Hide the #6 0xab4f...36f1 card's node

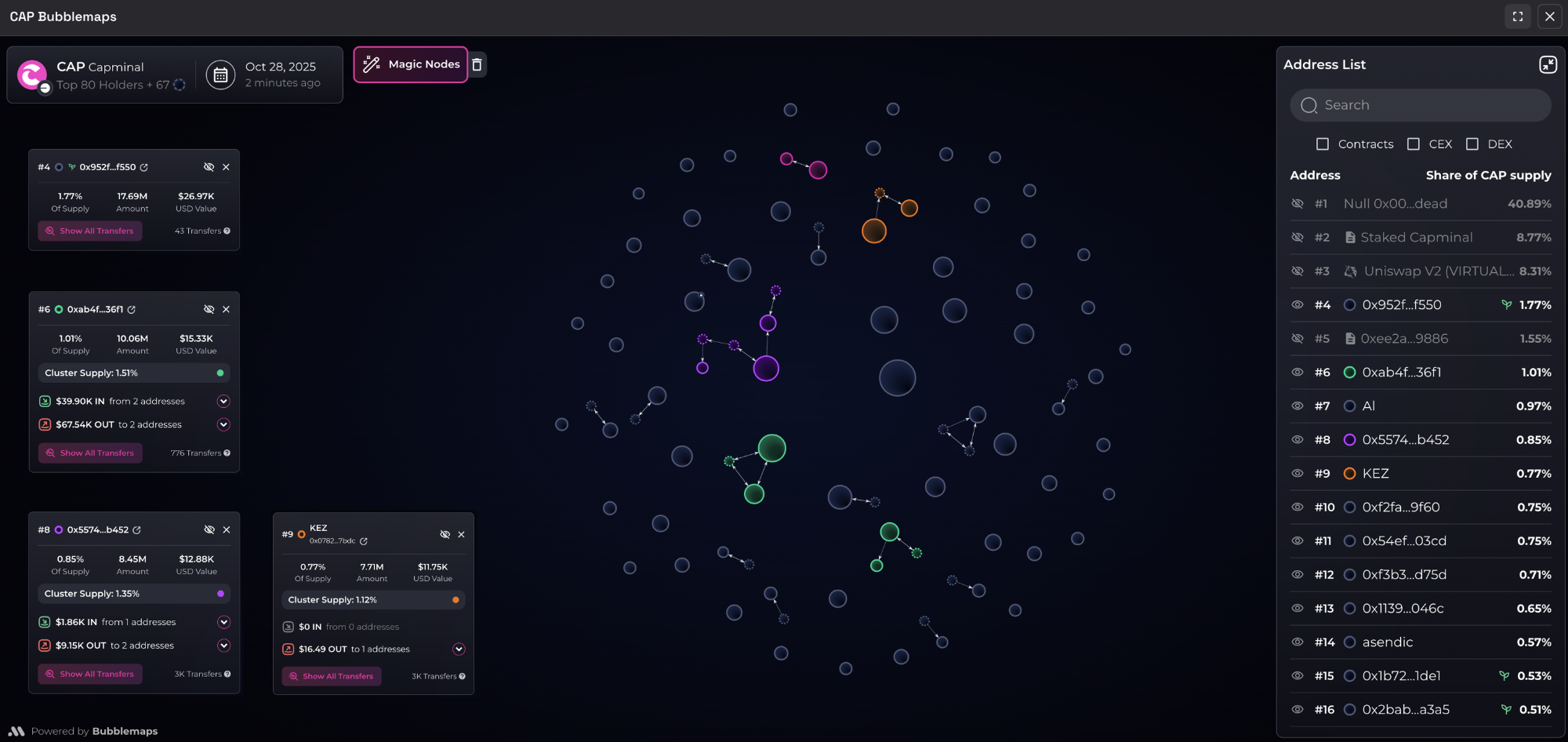209,310
